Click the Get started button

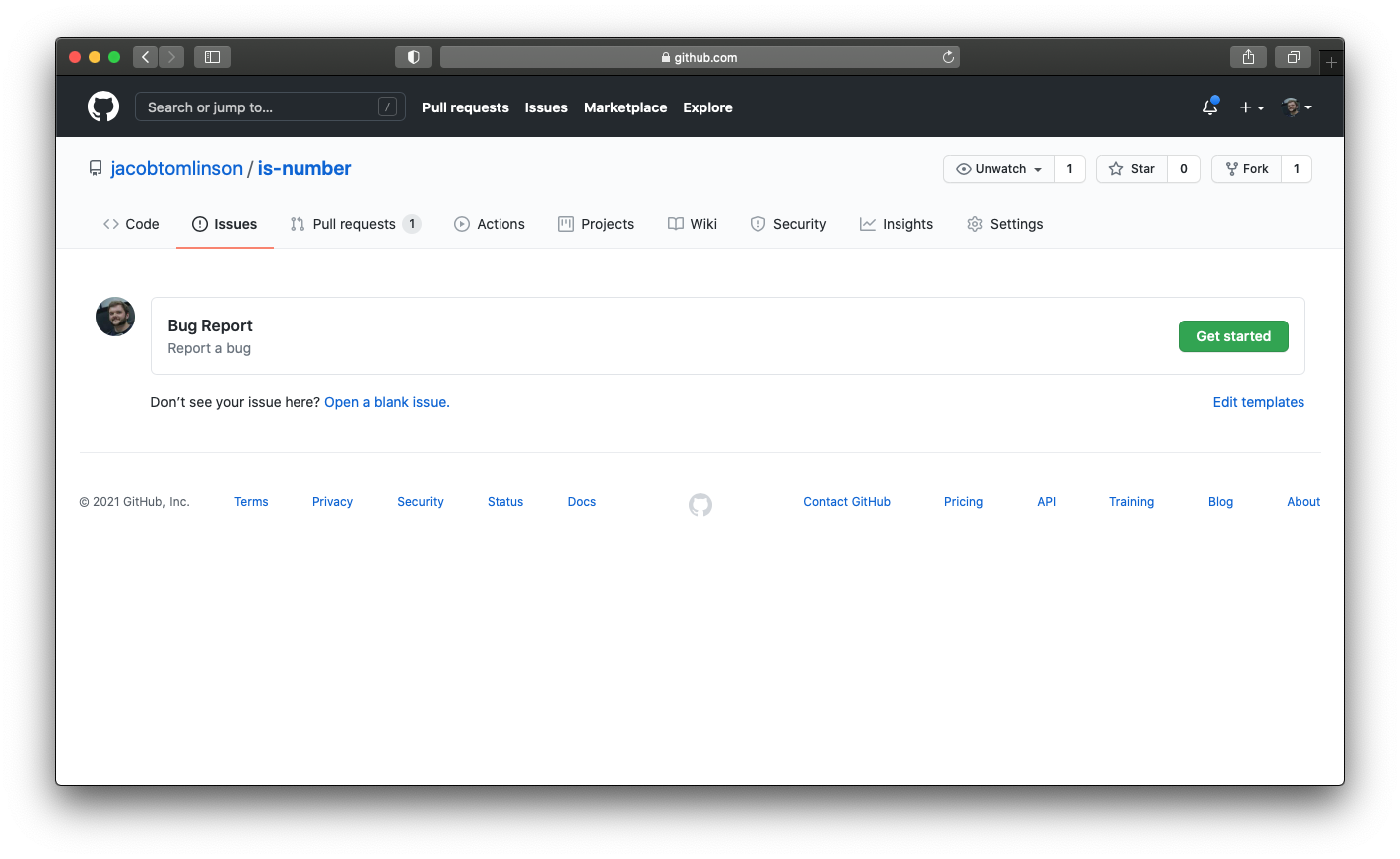[x=1233, y=335]
